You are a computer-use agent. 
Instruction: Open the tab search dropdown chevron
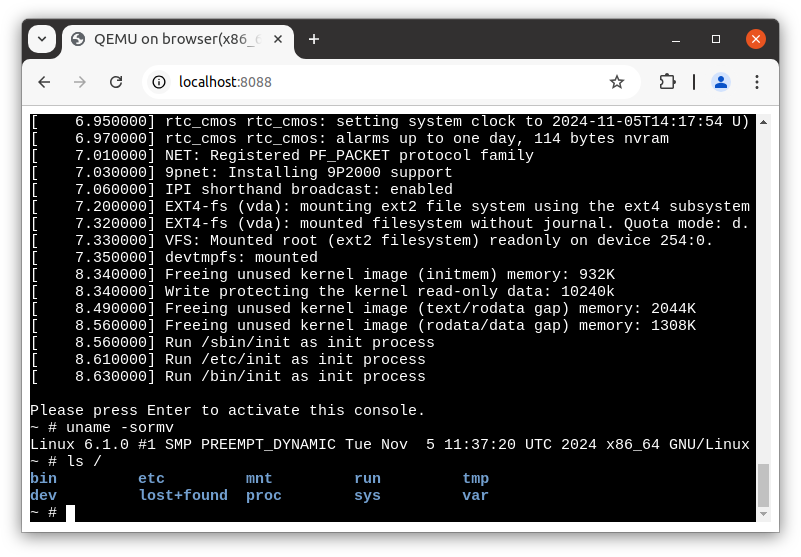point(42,39)
